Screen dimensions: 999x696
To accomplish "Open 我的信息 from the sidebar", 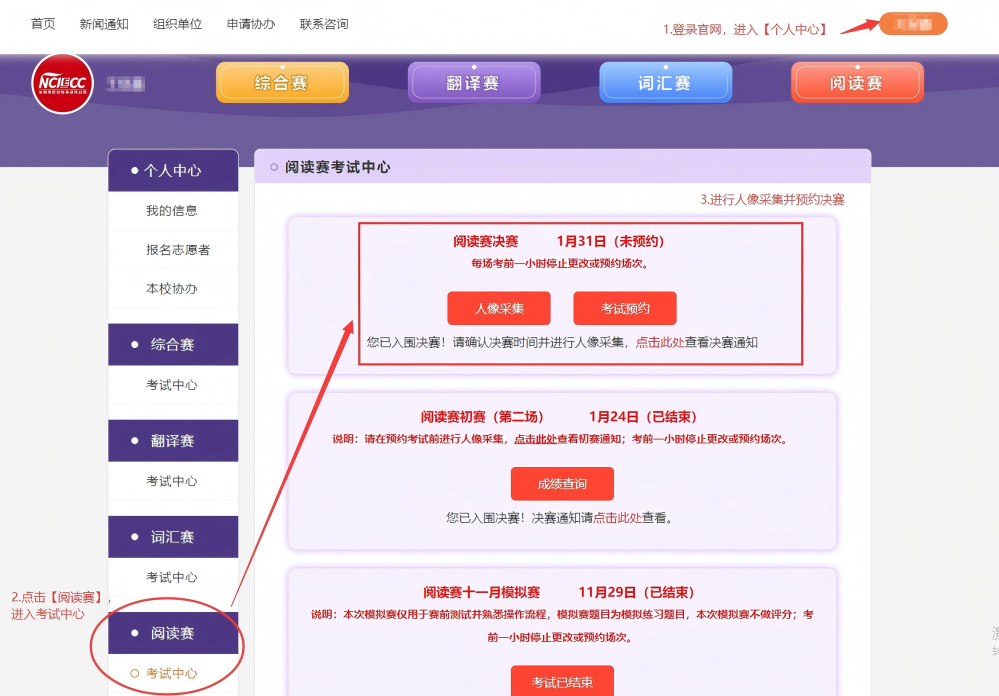I will tap(172, 211).
